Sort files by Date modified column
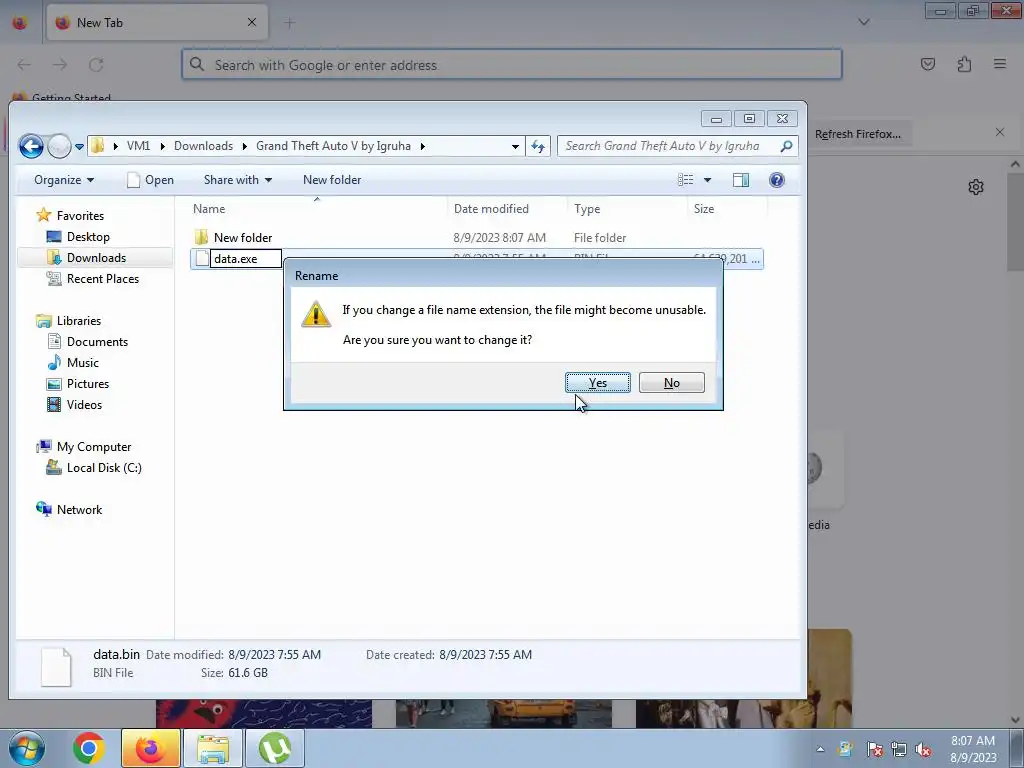The height and width of the screenshot is (768, 1024). click(x=491, y=209)
